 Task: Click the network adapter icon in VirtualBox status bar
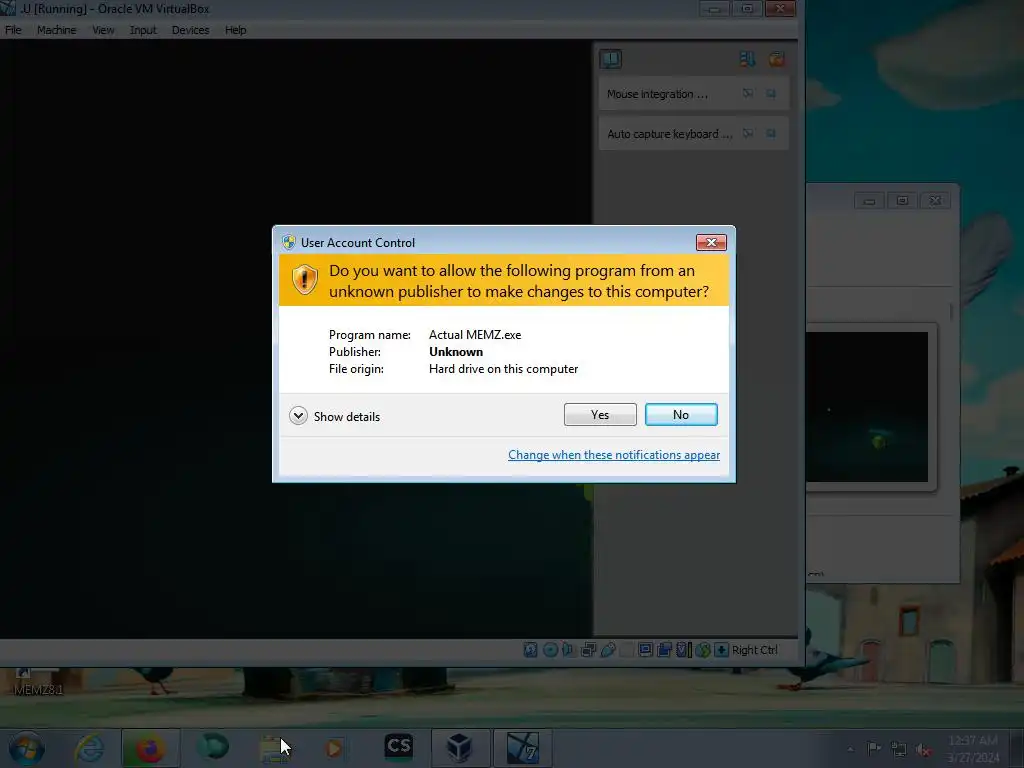pyautogui.click(x=588, y=650)
